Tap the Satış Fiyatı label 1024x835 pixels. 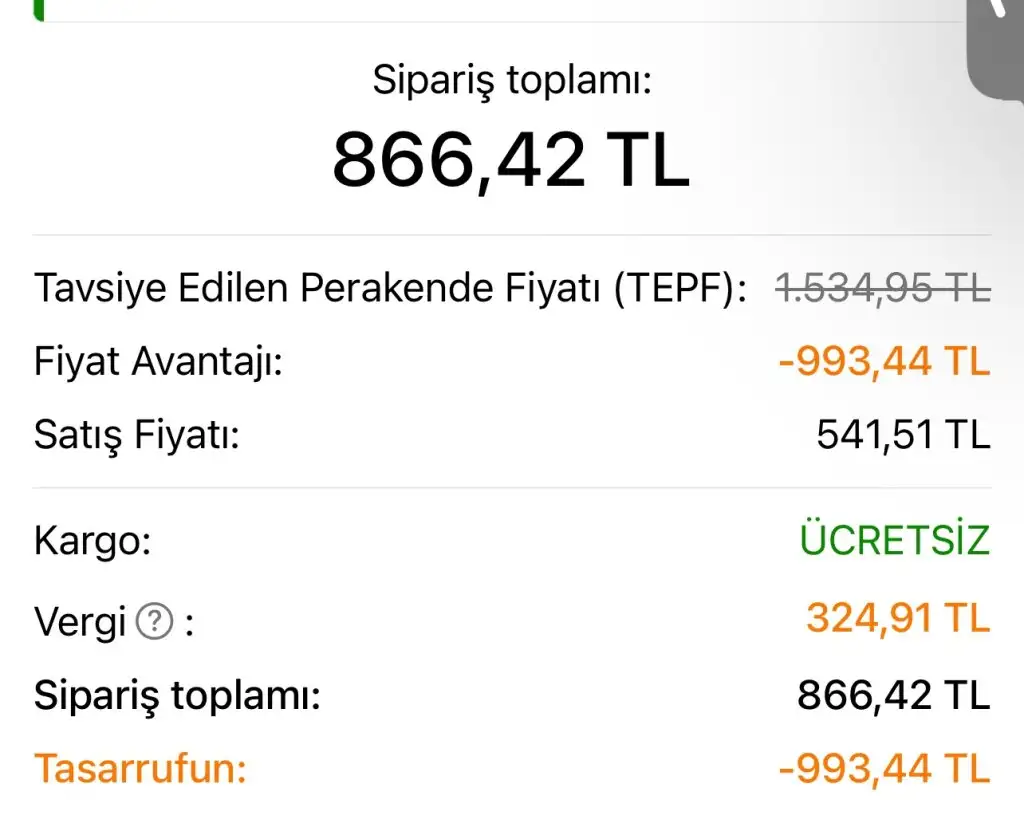click(137, 435)
